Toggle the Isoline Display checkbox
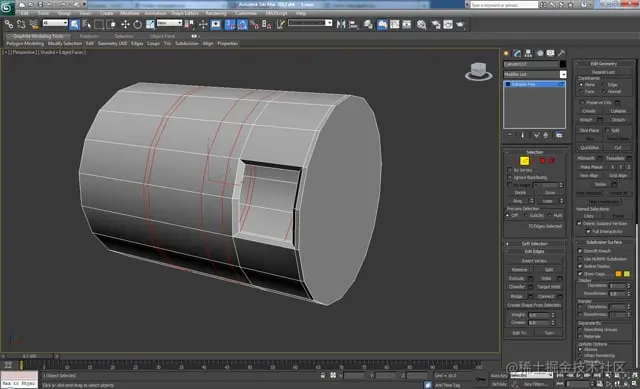The height and width of the screenshot is (389, 640). 580,266
